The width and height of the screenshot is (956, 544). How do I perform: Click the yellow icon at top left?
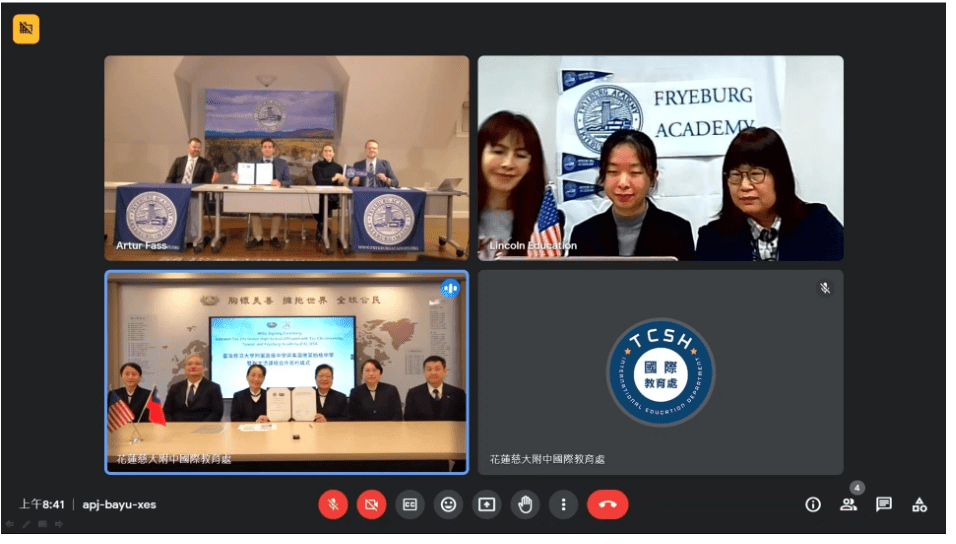tap(26, 29)
